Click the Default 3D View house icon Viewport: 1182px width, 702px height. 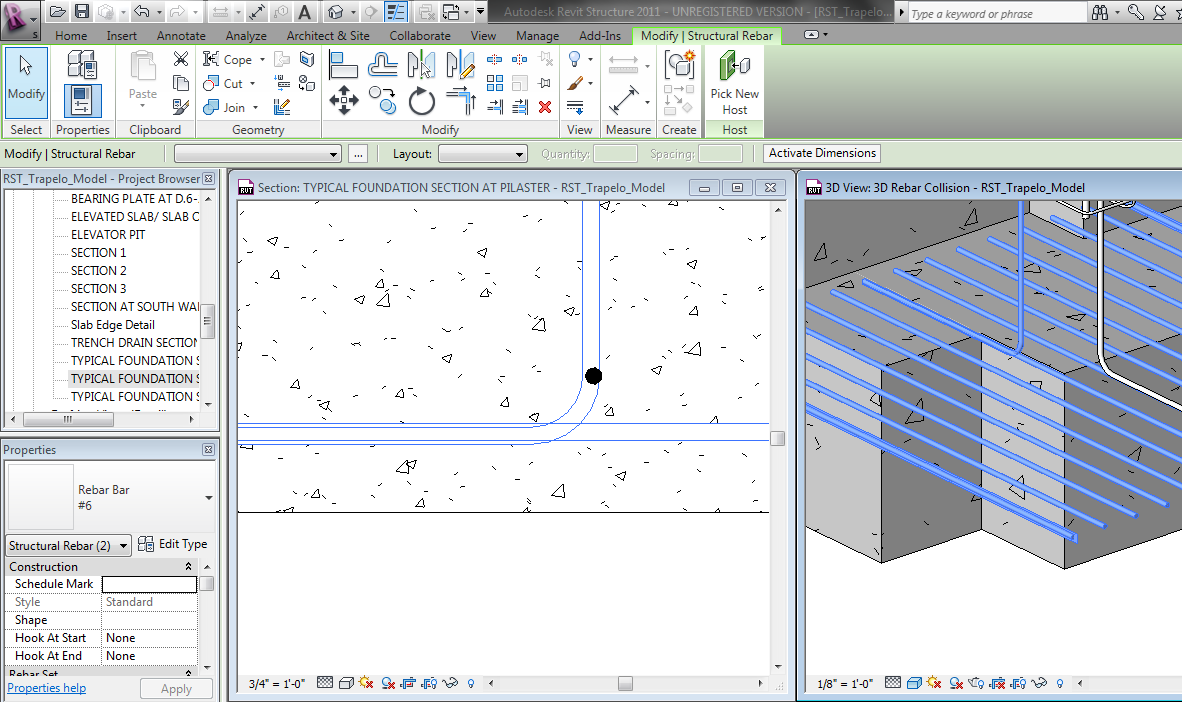(336, 11)
